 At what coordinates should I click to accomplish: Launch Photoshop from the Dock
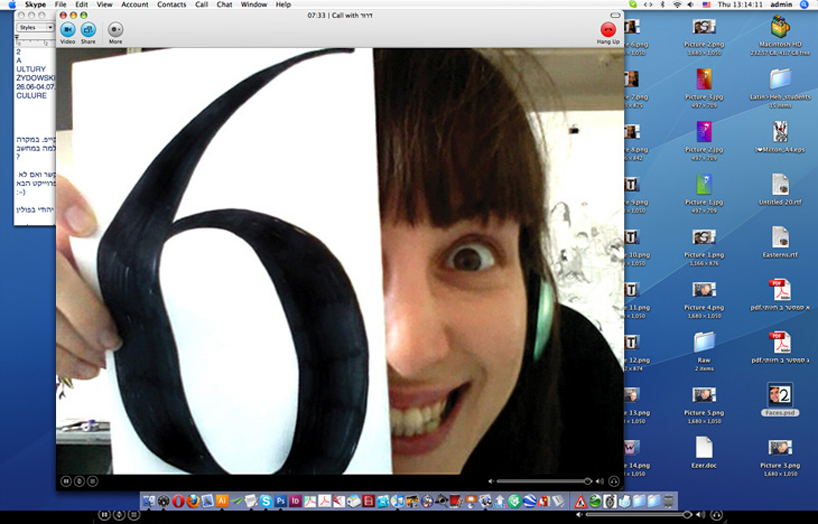pos(281,501)
